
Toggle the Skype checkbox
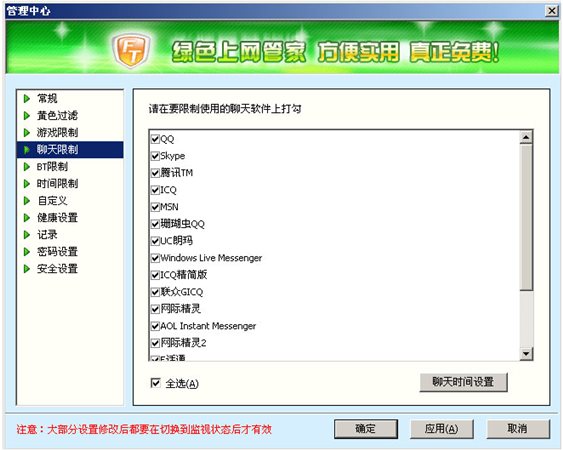pyautogui.click(x=155, y=156)
